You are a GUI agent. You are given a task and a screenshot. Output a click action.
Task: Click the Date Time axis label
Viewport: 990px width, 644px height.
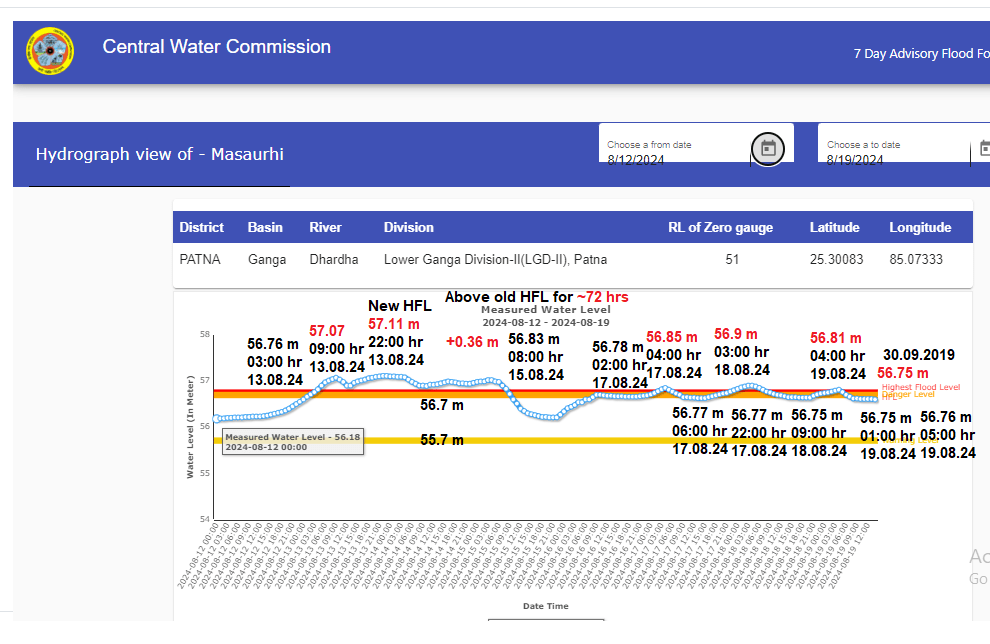(x=545, y=606)
